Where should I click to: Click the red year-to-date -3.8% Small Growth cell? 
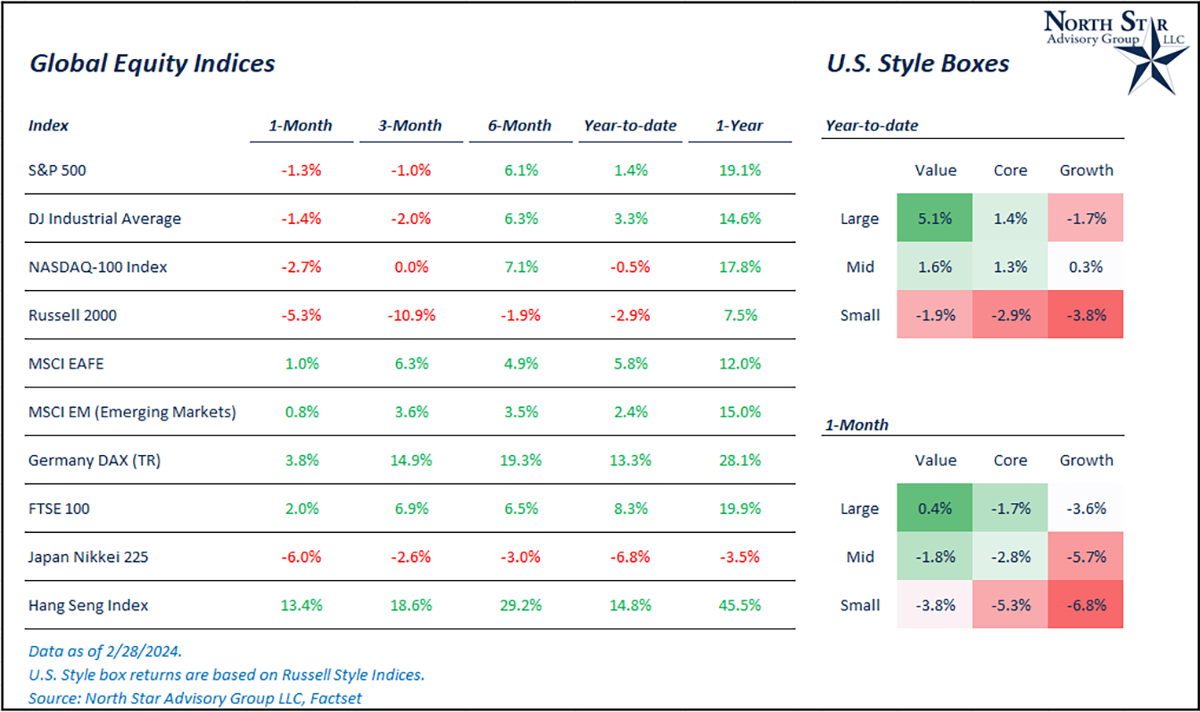click(x=1086, y=315)
